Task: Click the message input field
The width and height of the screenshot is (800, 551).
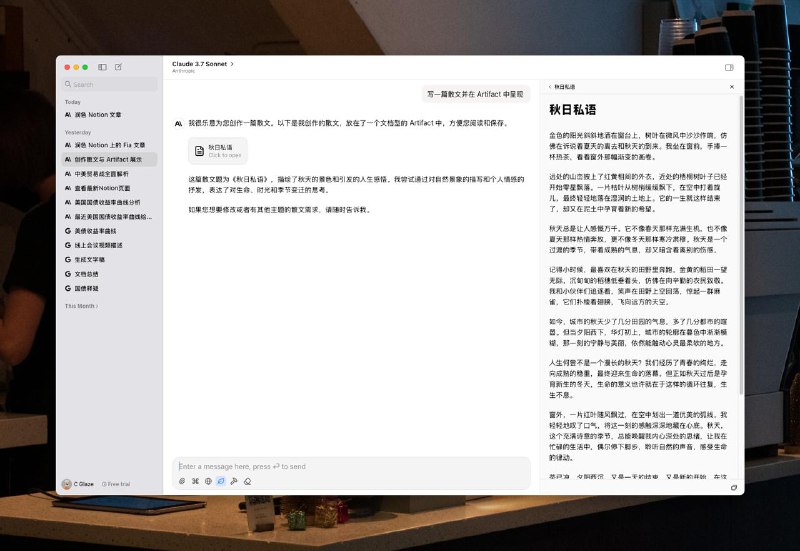Action: click(x=350, y=466)
